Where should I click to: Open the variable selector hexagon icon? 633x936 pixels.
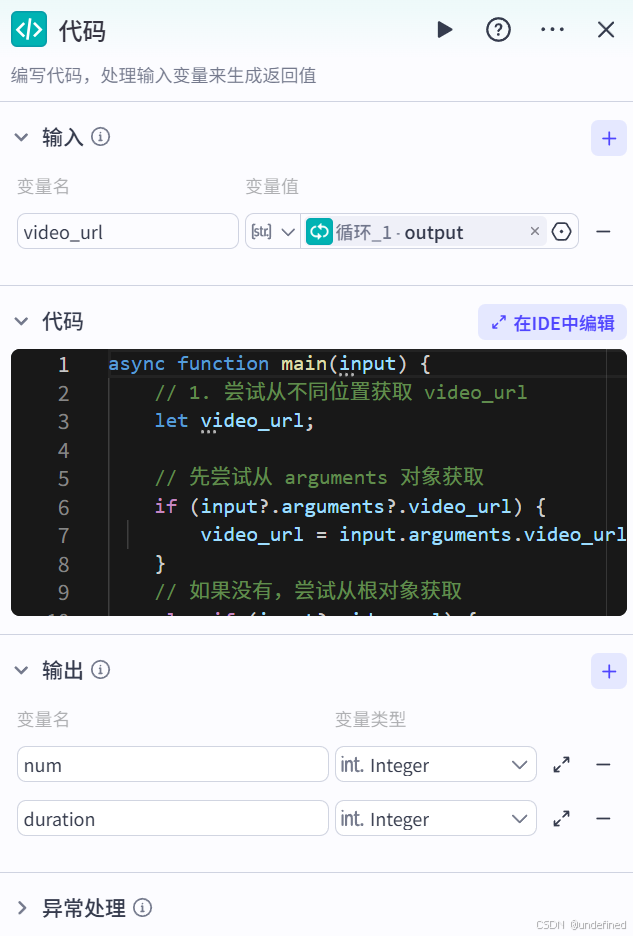pyautogui.click(x=561, y=231)
